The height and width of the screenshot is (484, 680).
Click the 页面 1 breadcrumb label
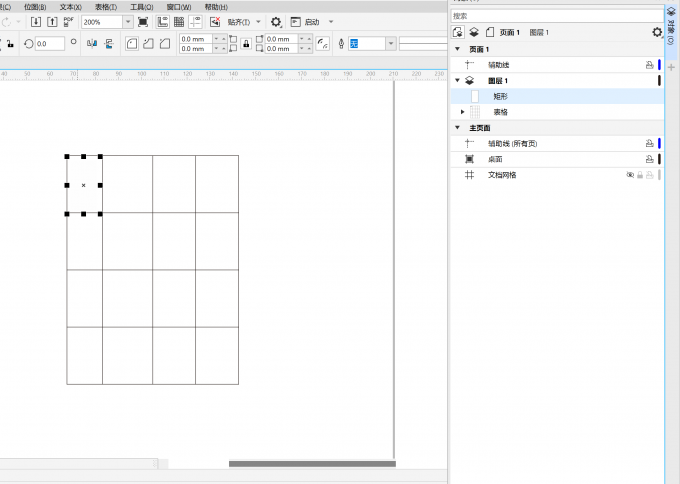pos(510,33)
